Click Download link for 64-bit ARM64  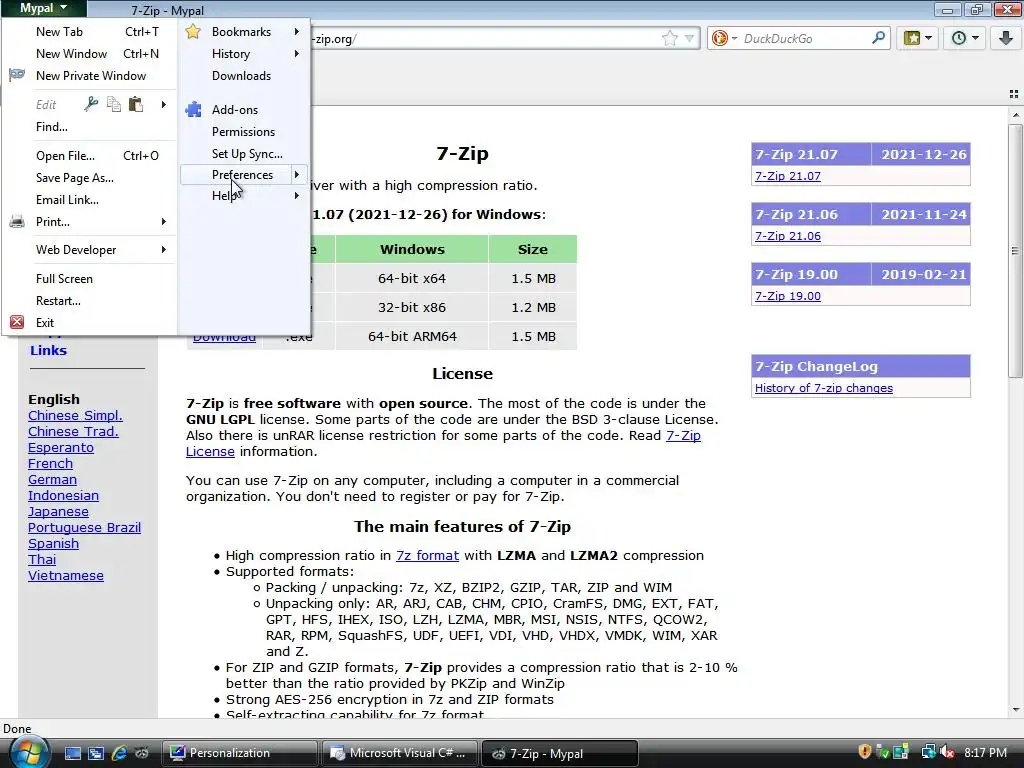(224, 338)
